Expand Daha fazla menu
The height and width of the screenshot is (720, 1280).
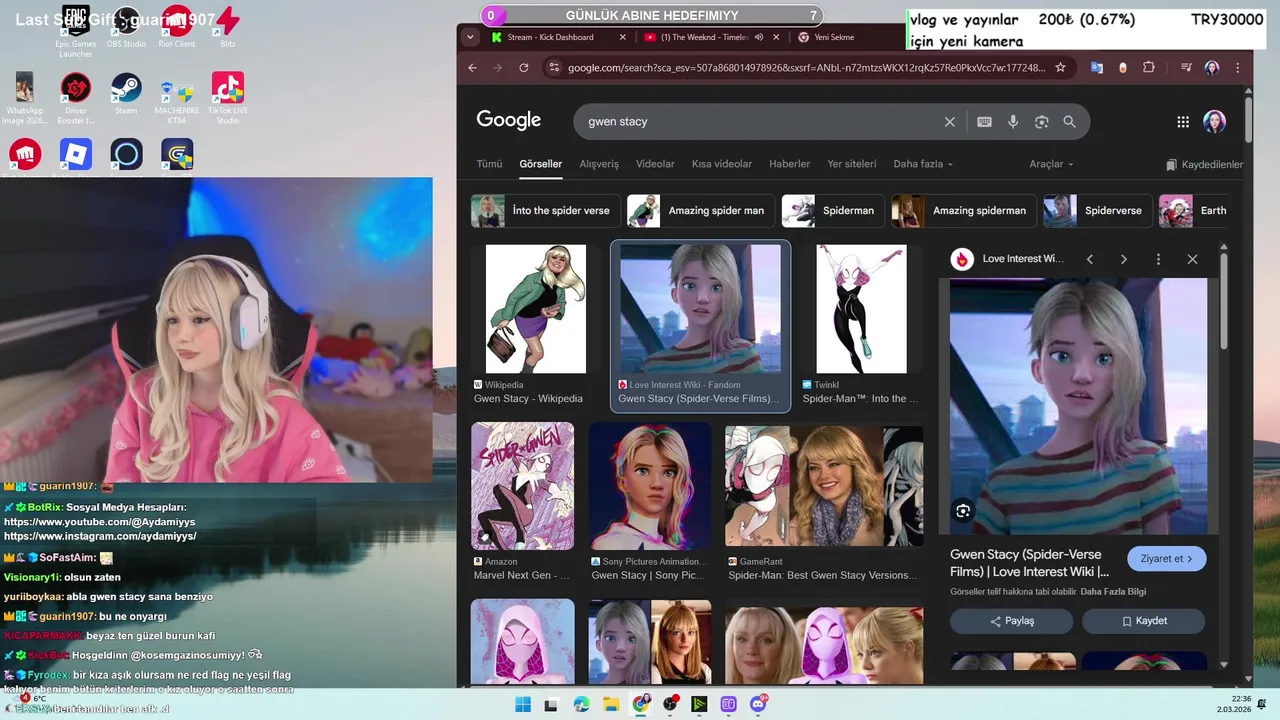[x=923, y=164]
